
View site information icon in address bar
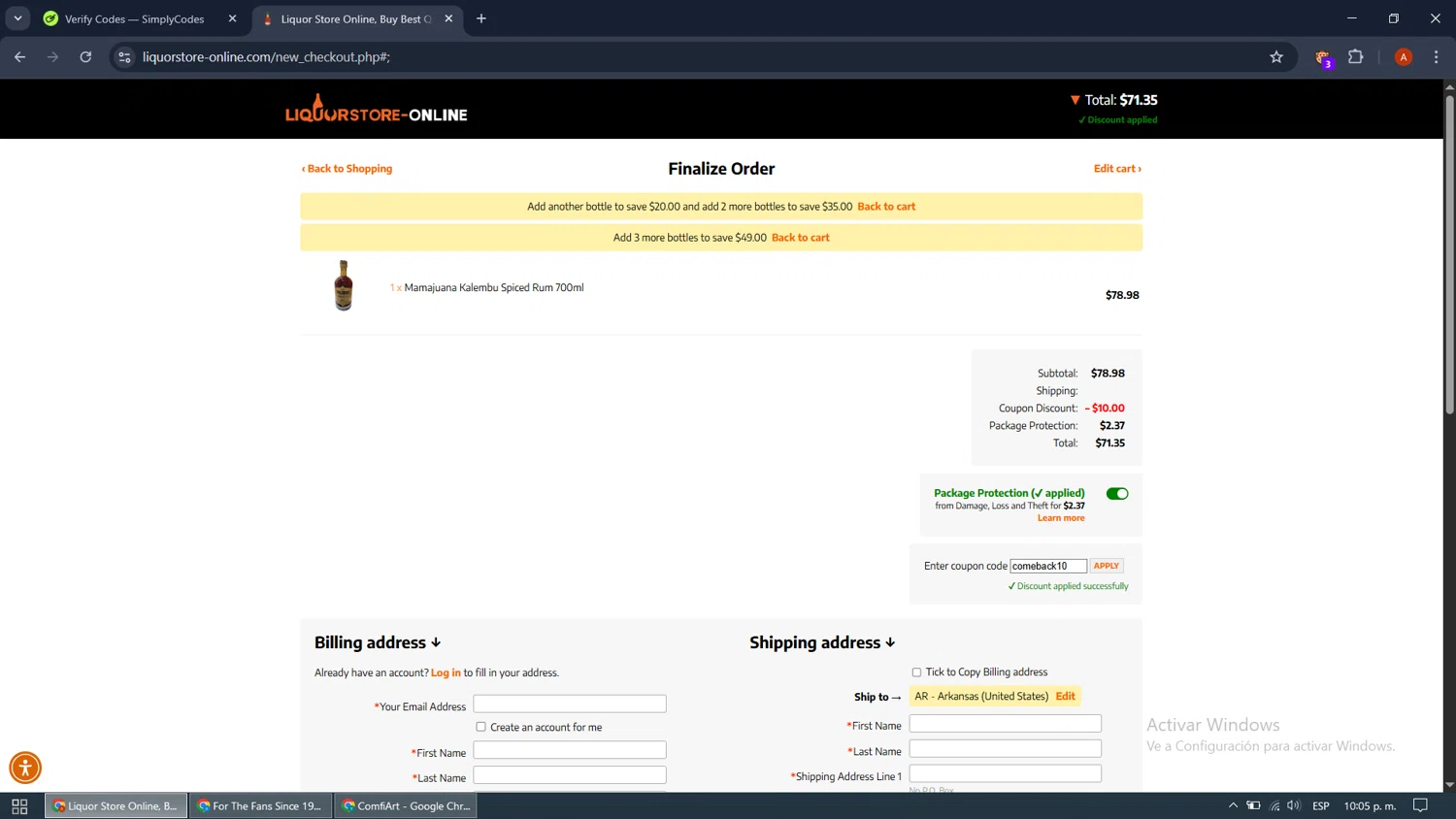click(124, 57)
